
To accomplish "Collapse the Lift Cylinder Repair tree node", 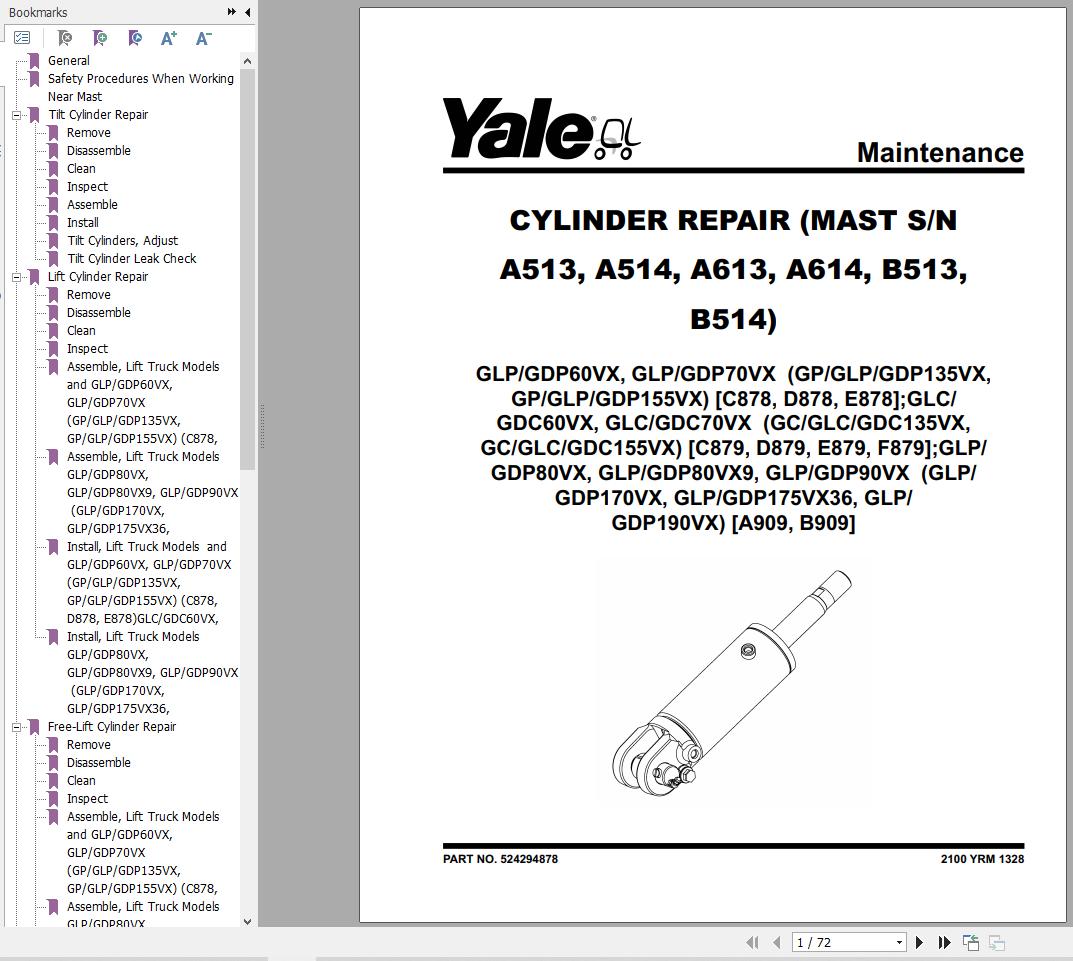I will tap(16, 277).
